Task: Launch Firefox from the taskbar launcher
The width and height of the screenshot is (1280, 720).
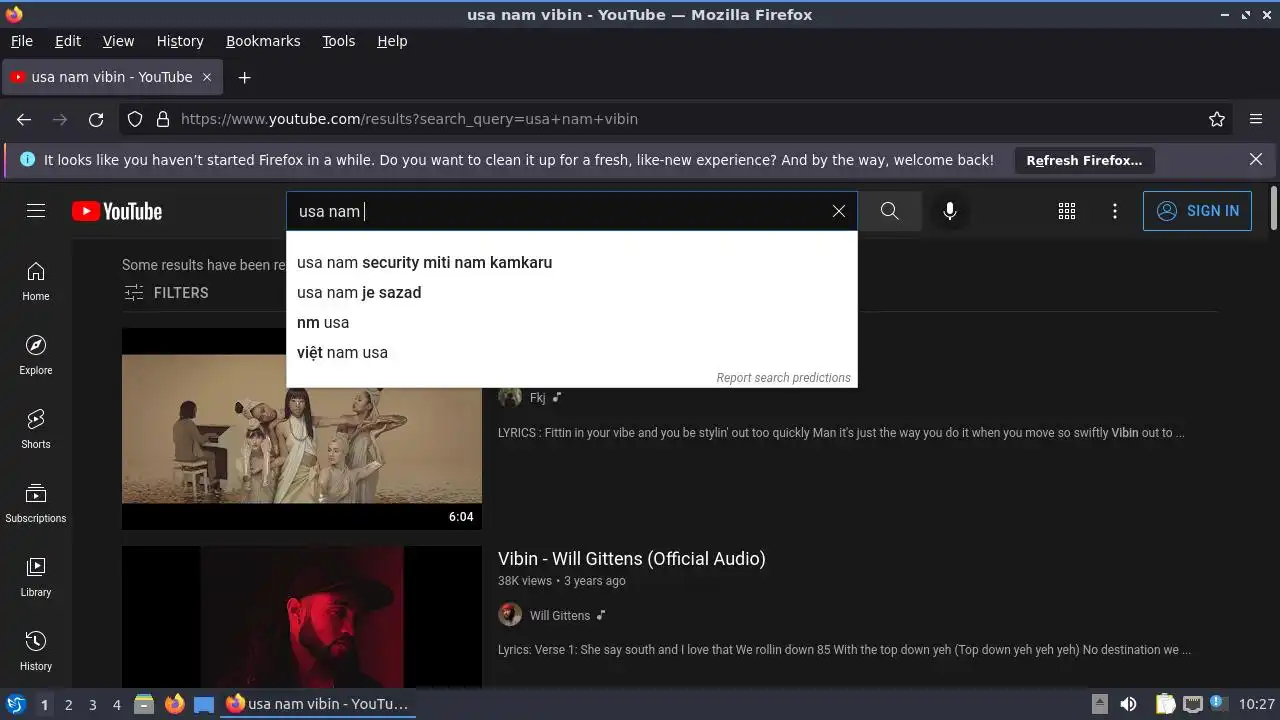Action: click(x=174, y=704)
